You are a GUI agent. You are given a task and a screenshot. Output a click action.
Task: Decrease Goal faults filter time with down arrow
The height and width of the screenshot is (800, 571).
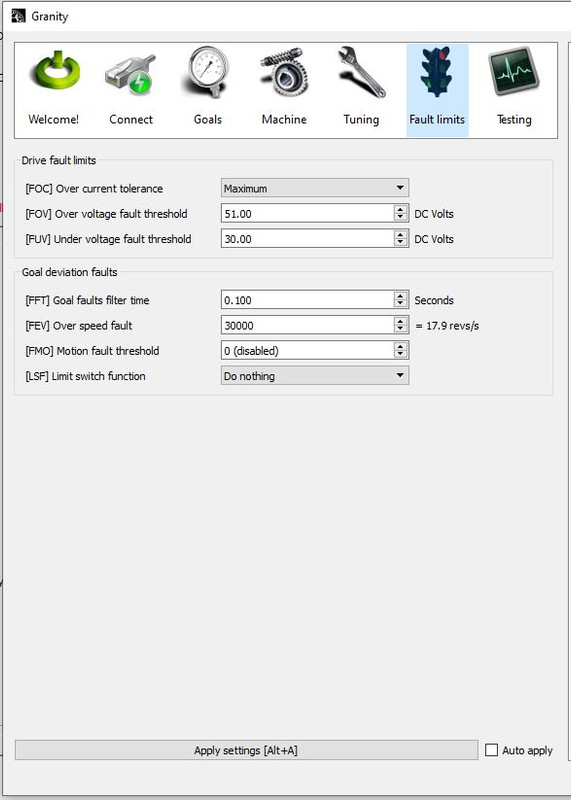[x=401, y=304]
